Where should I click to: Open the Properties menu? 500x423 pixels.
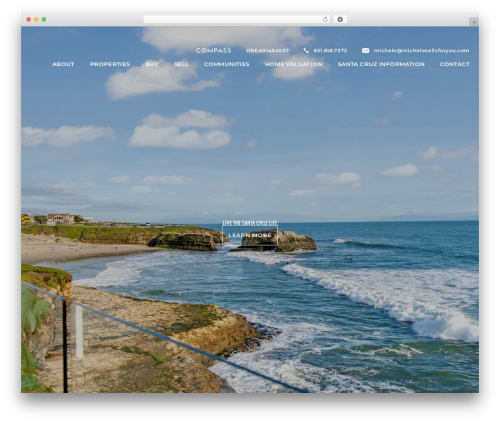click(x=110, y=64)
